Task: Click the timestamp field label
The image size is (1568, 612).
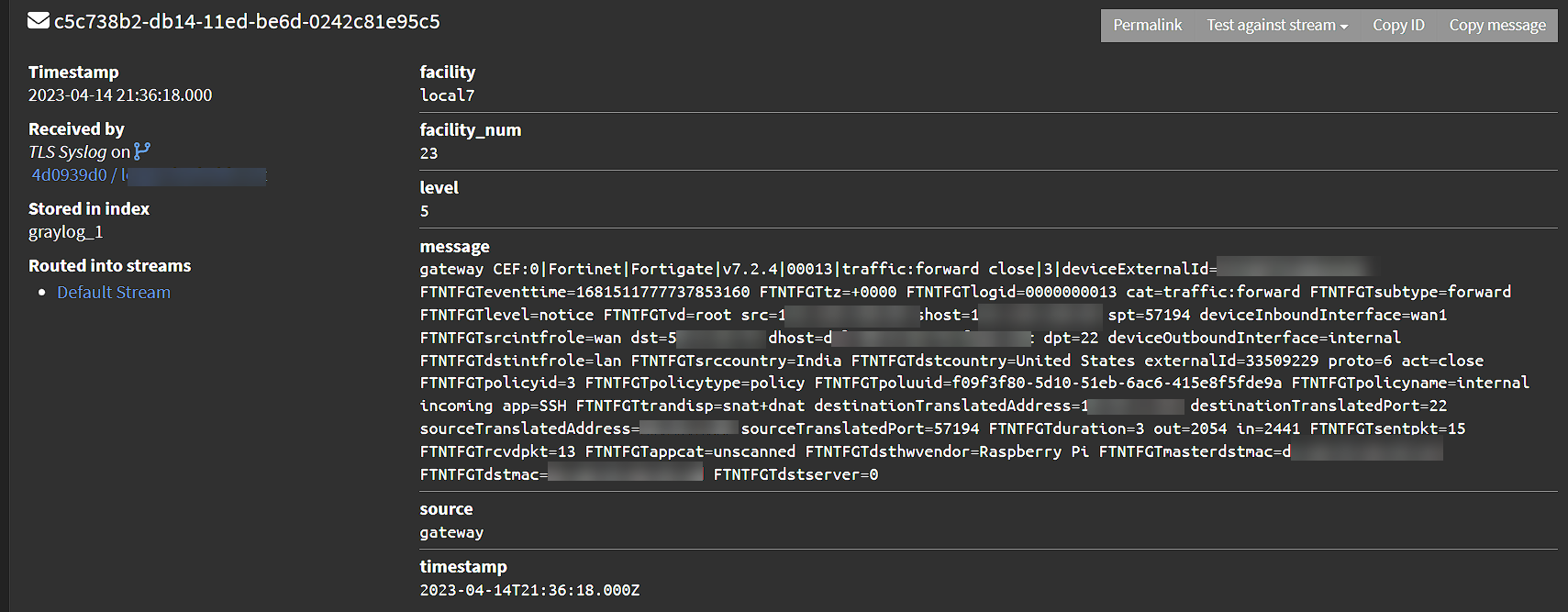Action: (x=463, y=566)
